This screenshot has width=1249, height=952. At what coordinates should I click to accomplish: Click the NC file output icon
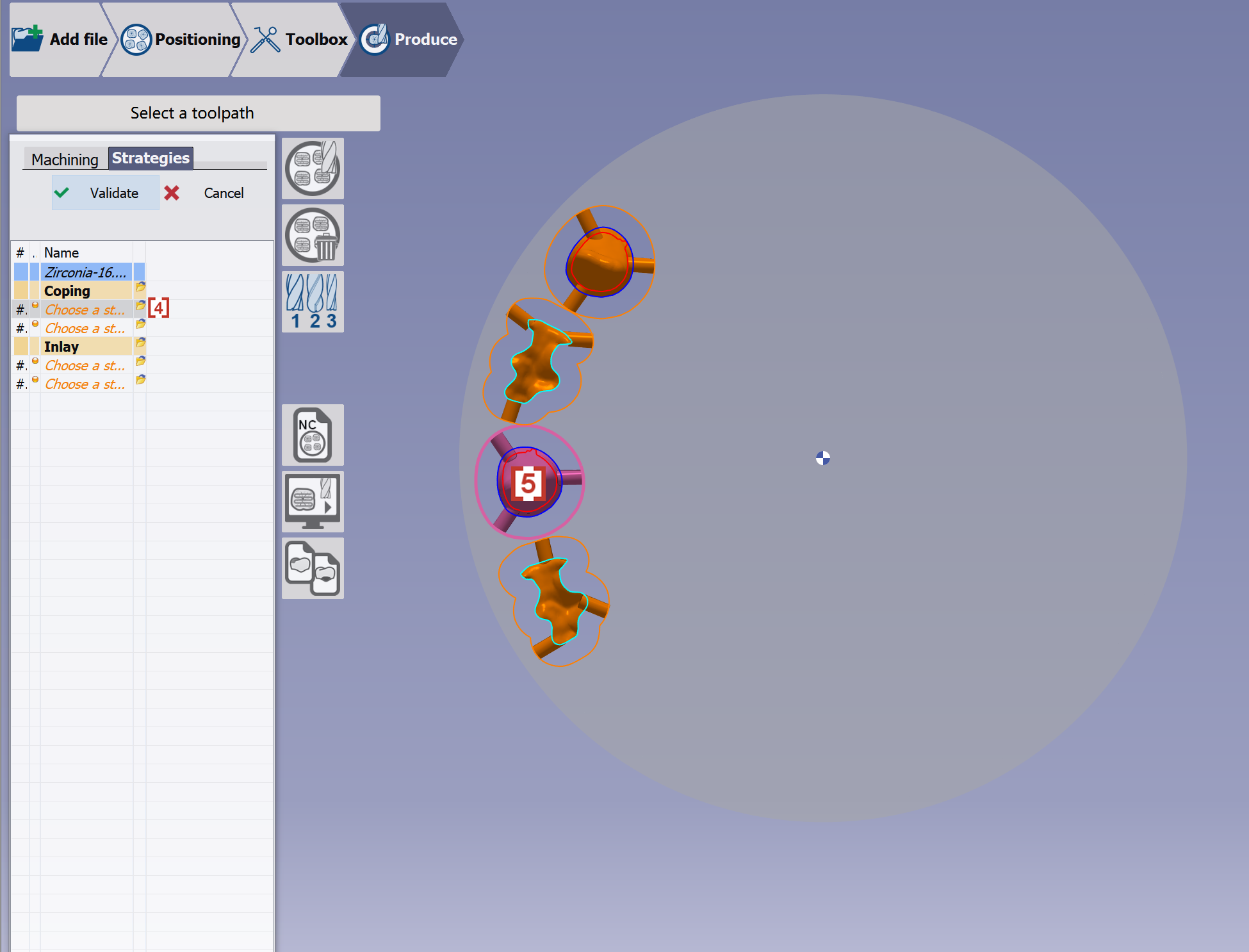(313, 435)
